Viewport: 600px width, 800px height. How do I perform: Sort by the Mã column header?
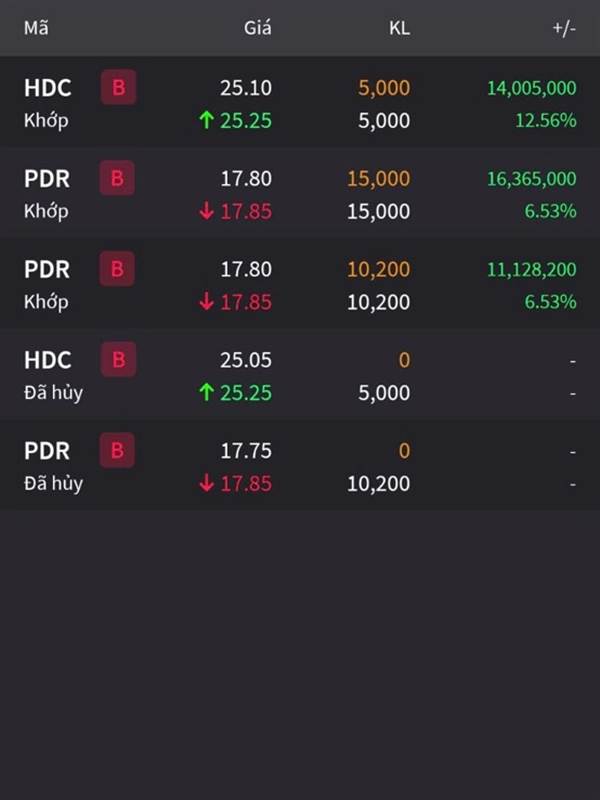[36, 28]
